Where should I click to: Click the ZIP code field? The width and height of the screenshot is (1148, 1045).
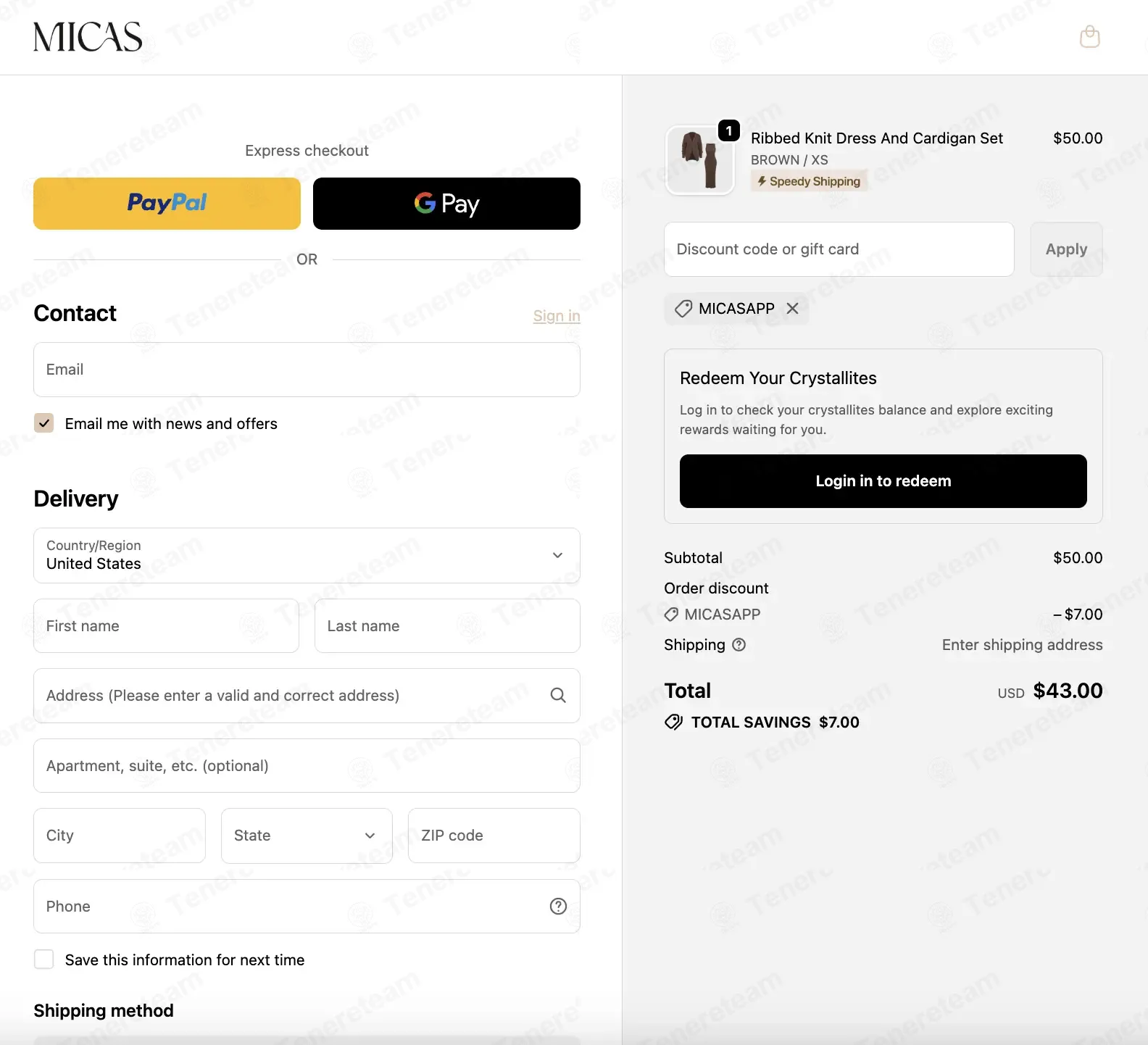click(494, 836)
